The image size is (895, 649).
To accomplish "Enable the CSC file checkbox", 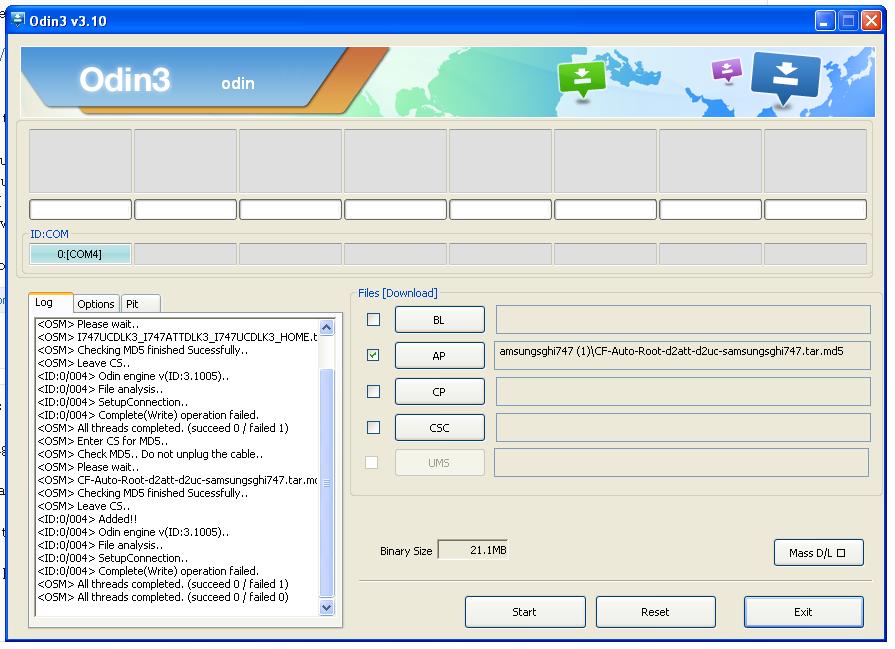I will [373, 428].
